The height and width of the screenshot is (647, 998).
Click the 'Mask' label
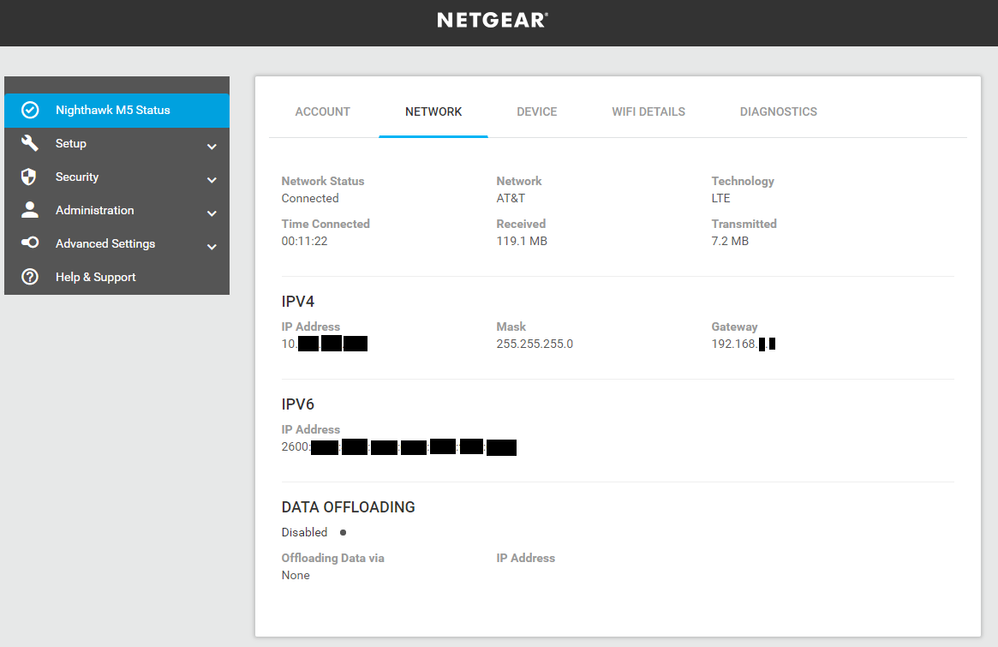coord(511,327)
